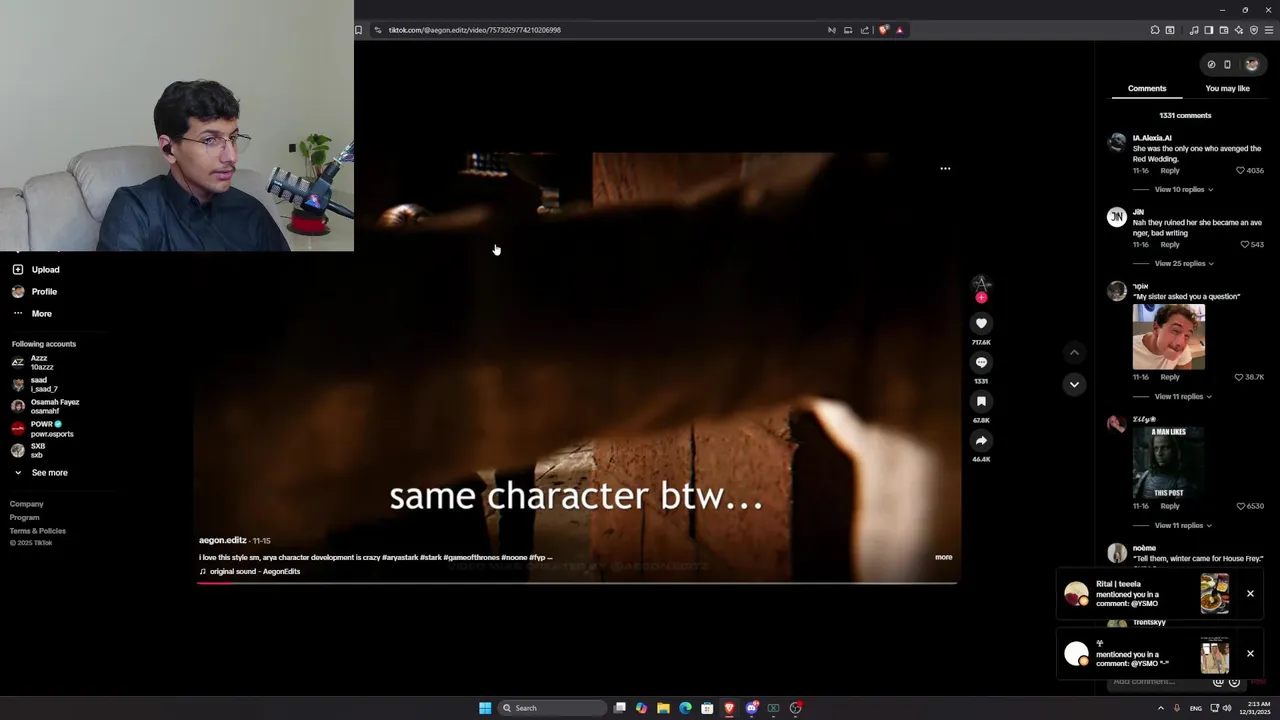This screenshot has width=1280, height=720.
Task: Open the IA.Alexia.AI commenter profile
Action: [1152, 138]
